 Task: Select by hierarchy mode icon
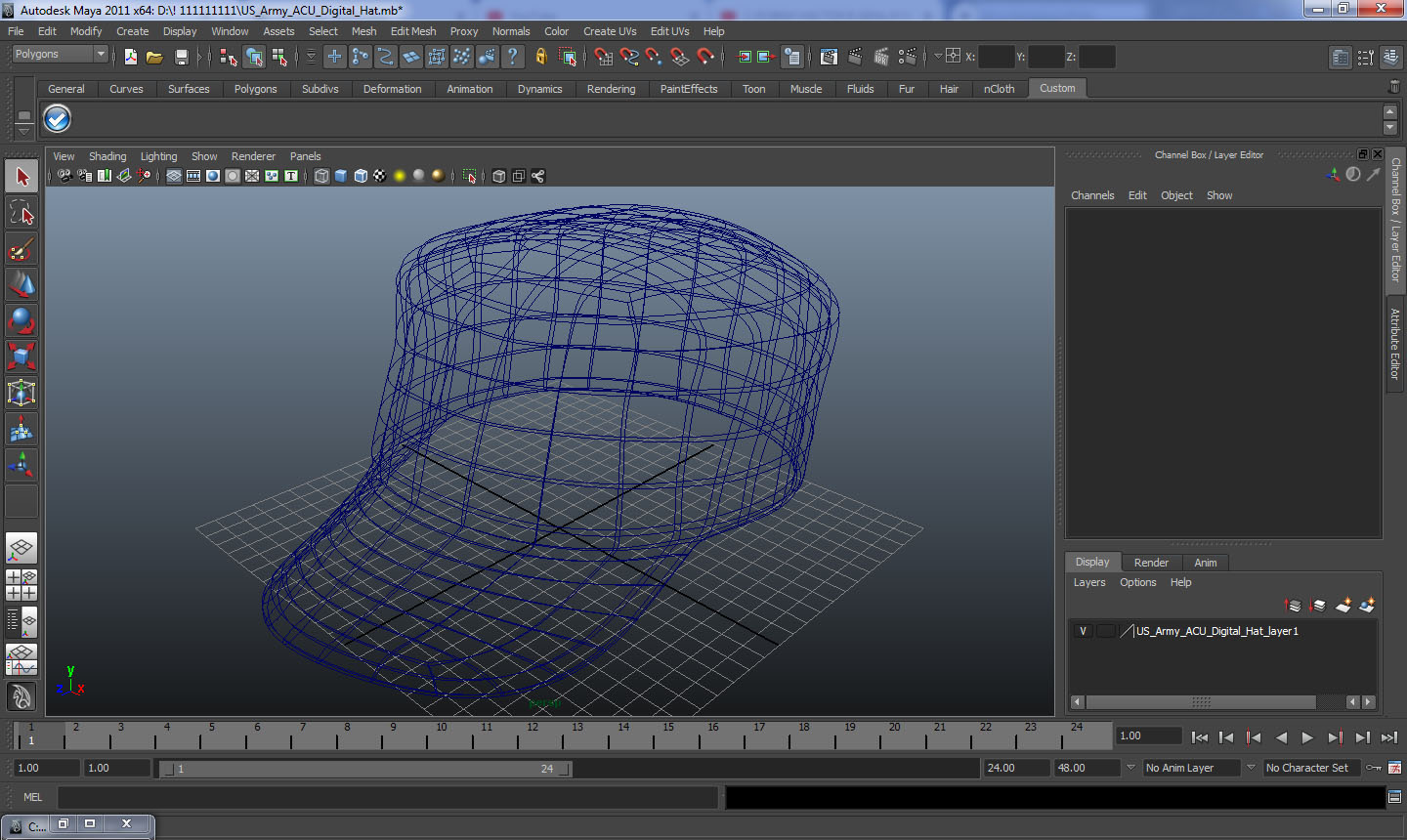click(229, 57)
